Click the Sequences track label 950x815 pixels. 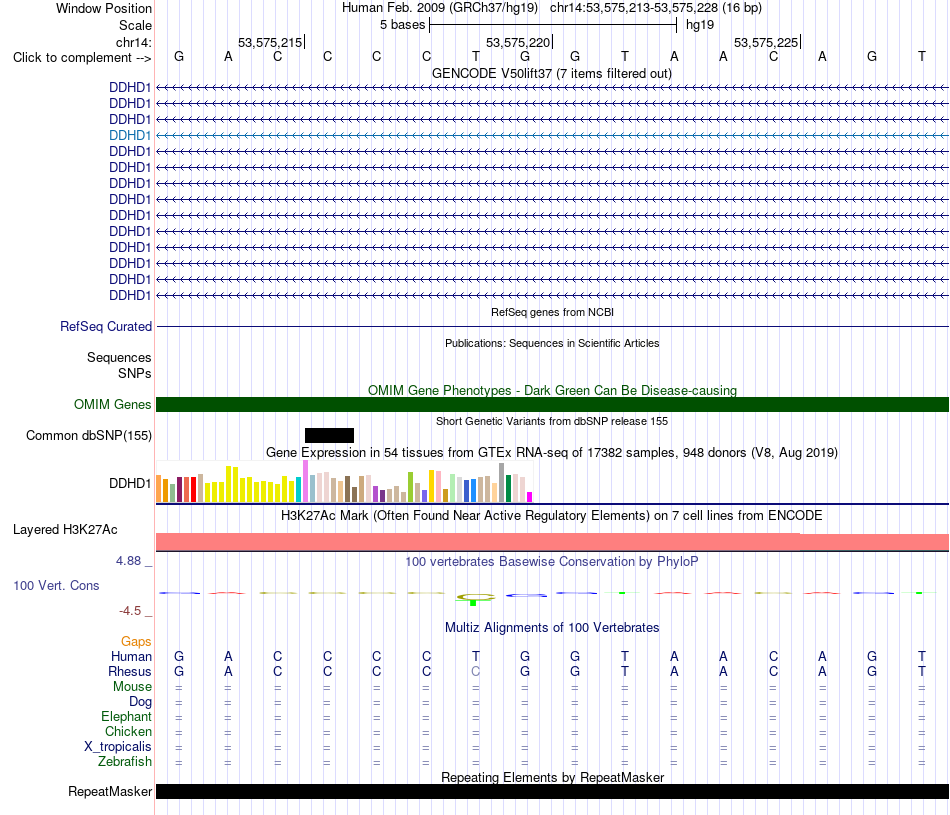[x=119, y=358]
